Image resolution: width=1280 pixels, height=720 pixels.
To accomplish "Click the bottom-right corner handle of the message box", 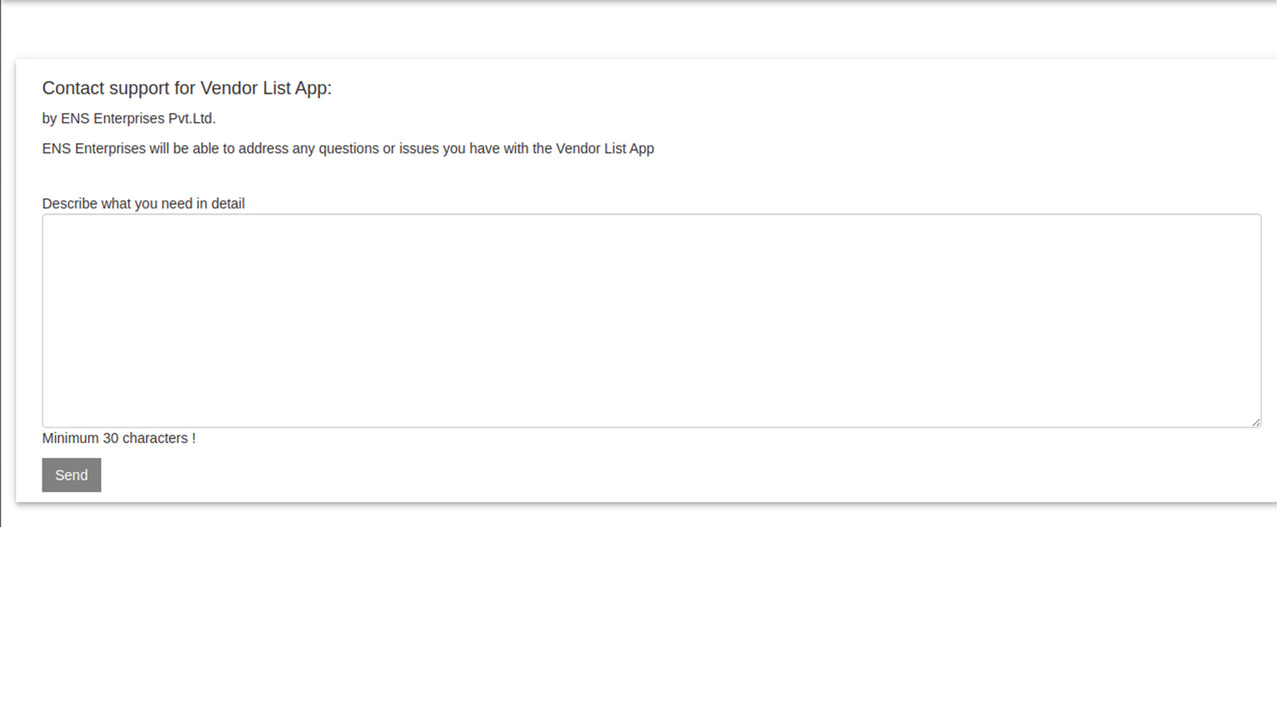I will [1257, 421].
